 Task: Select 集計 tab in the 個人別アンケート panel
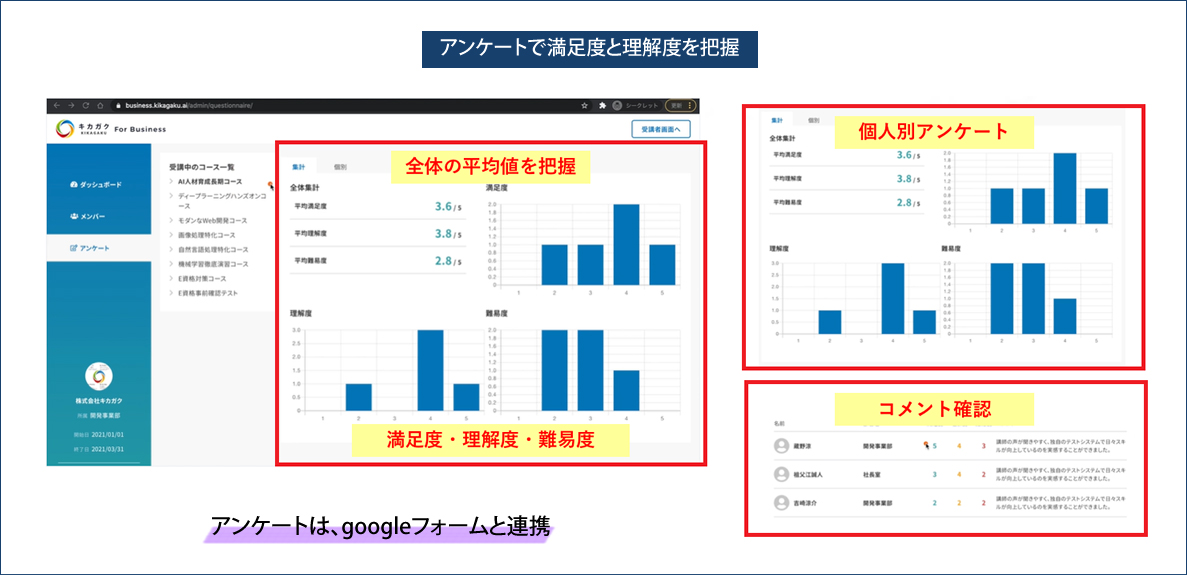coord(777,120)
